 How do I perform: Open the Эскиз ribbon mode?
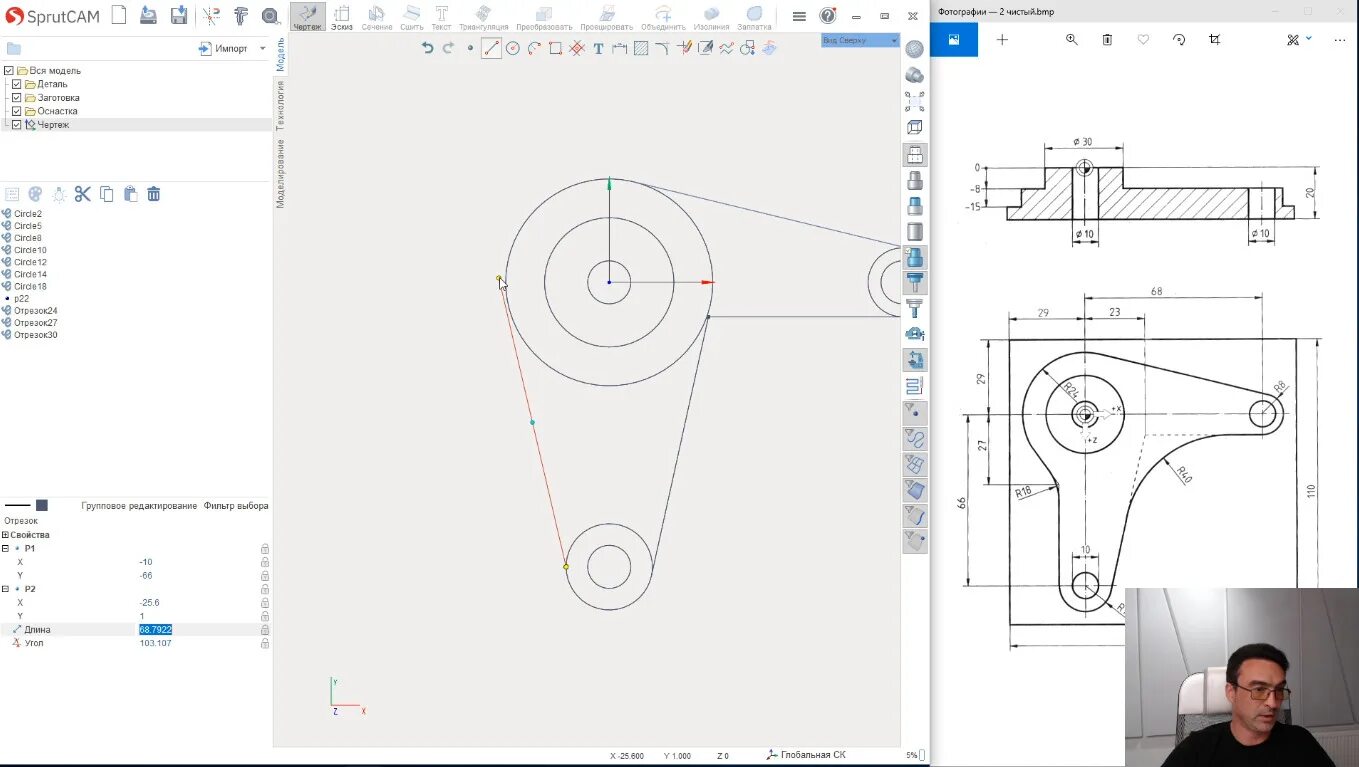point(342,17)
